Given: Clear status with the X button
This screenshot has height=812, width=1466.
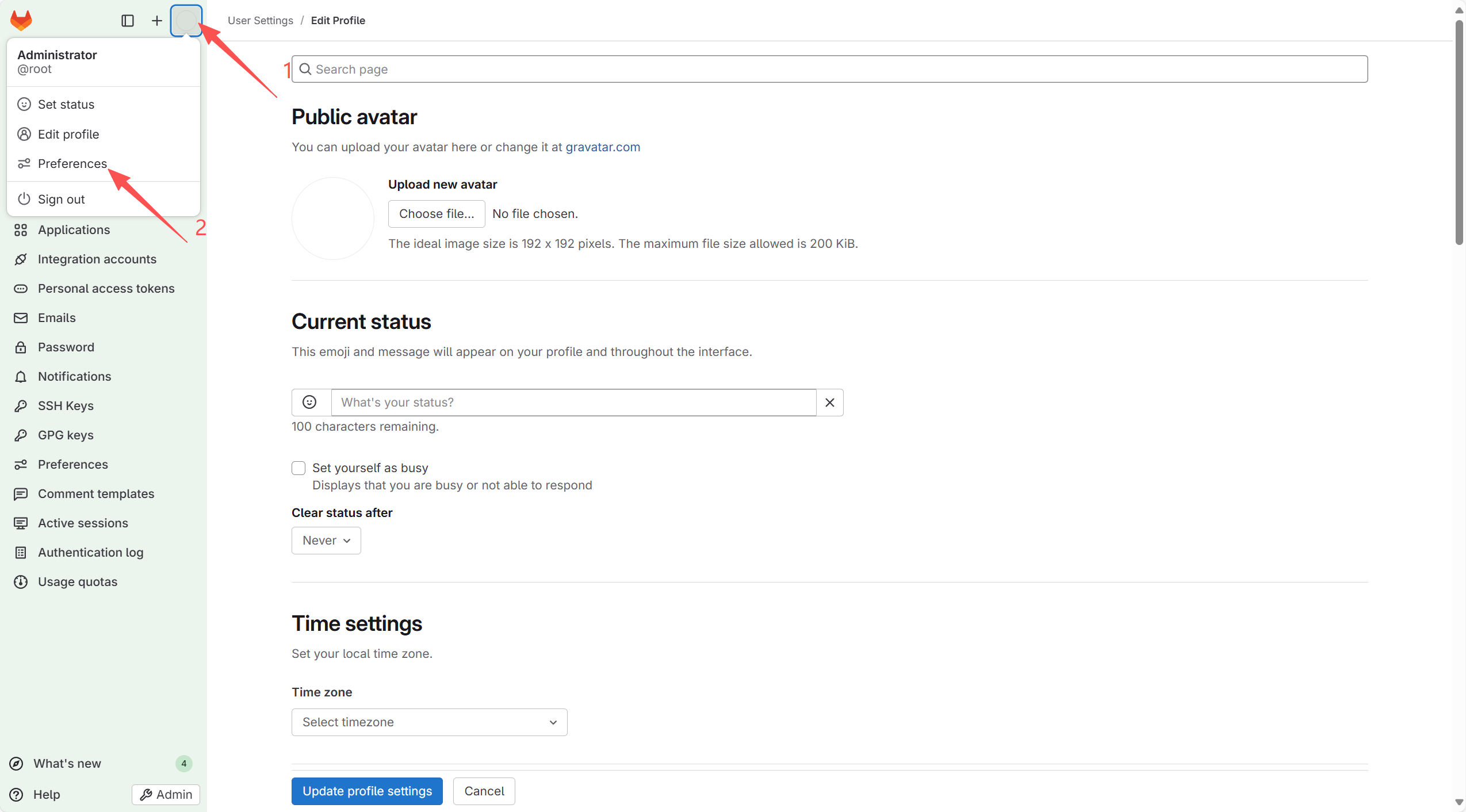Looking at the screenshot, I should [829, 403].
